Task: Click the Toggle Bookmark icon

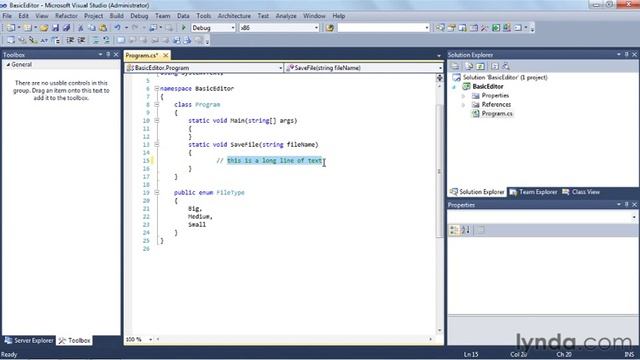Action: point(121,40)
